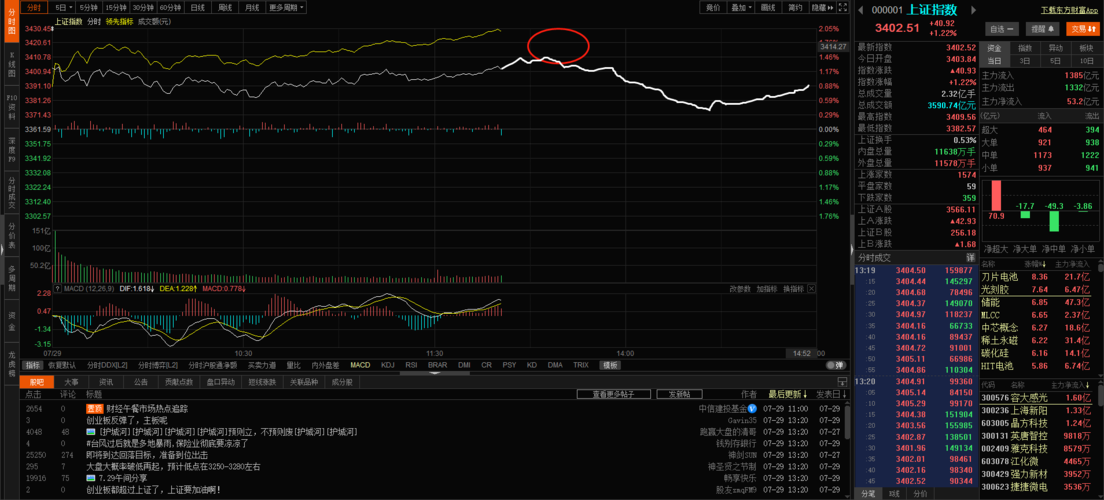Click 竞价 auction button

coord(713,7)
